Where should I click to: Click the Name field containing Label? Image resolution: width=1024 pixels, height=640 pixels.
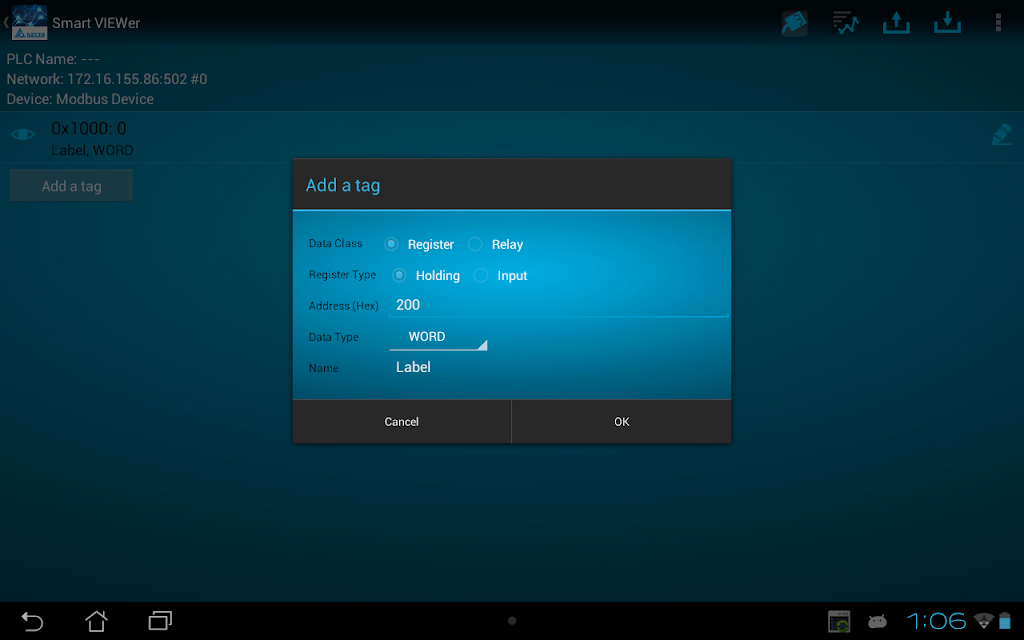pyautogui.click(x=558, y=368)
